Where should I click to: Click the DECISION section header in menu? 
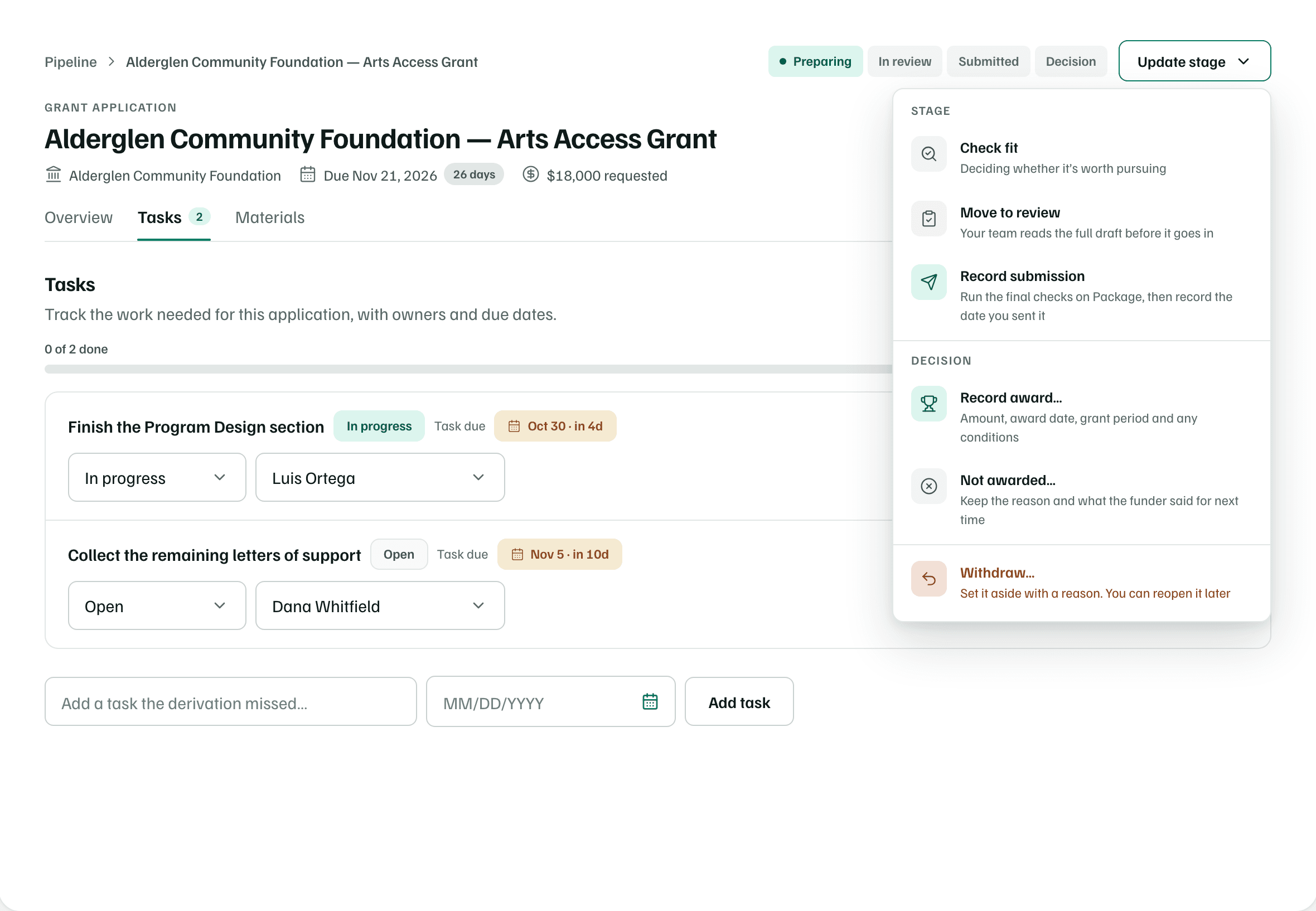941,361
